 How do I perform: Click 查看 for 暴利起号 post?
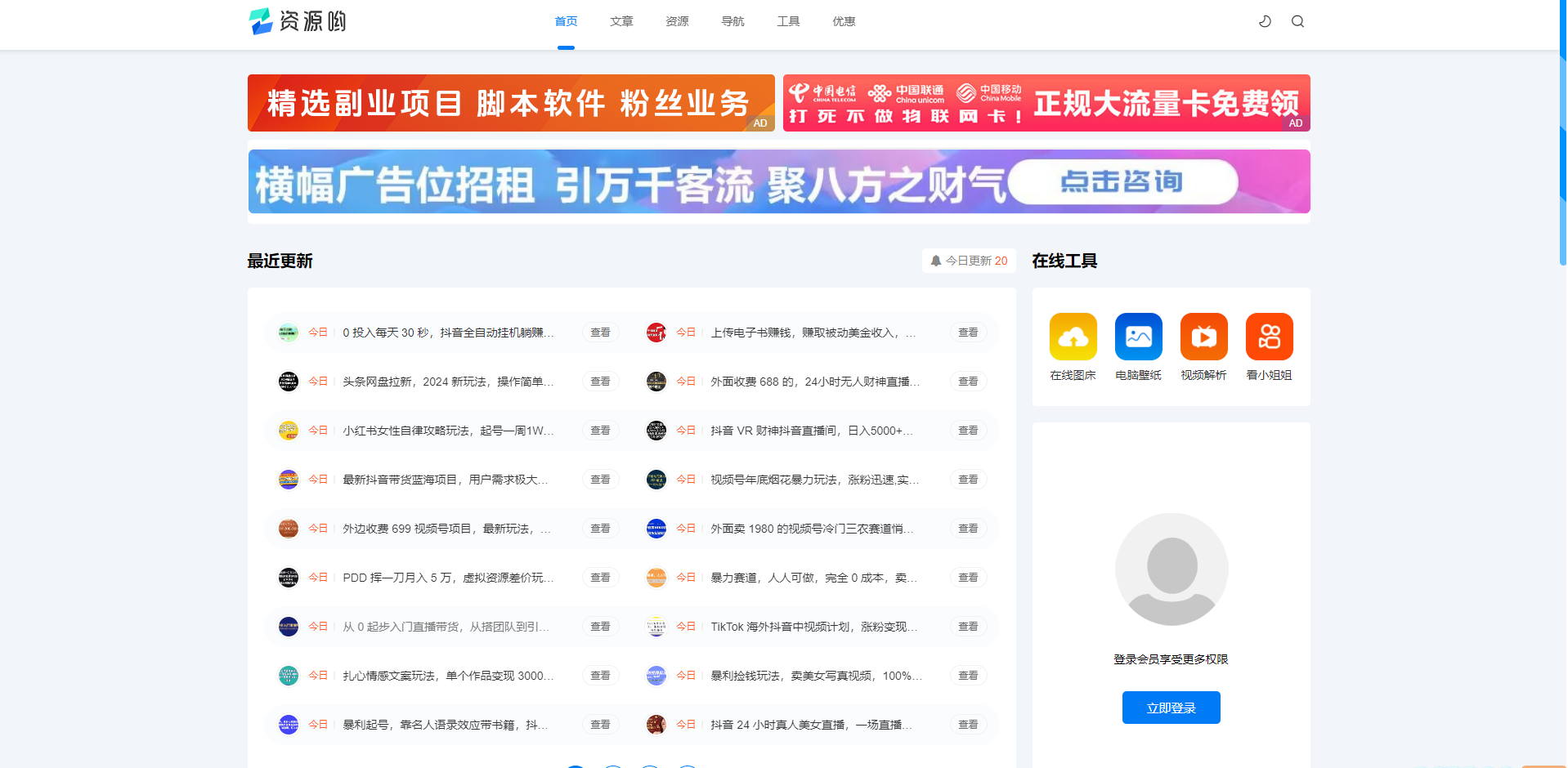pos(601,725)
